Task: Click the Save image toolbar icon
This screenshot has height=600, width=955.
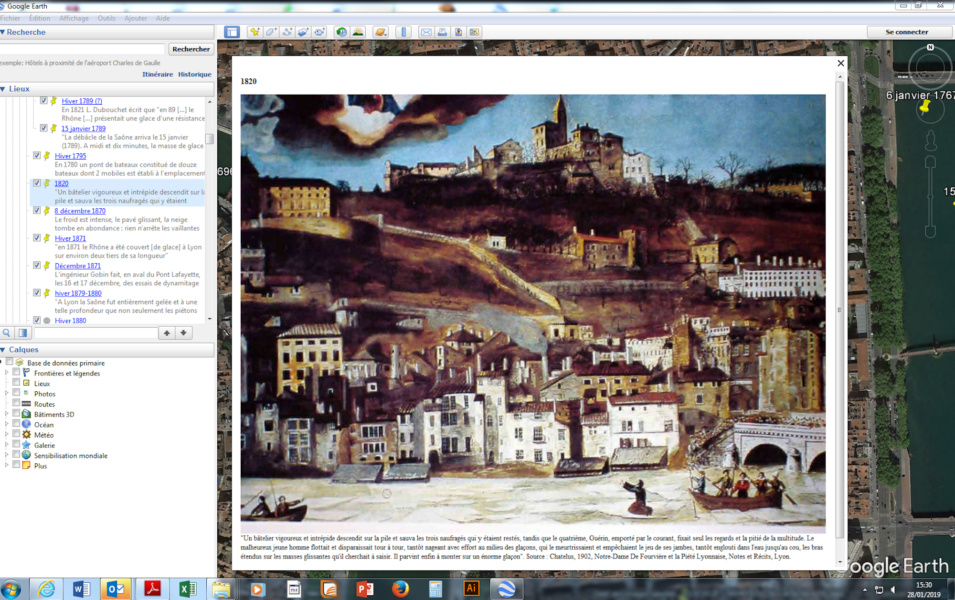Action: pos(458,32)
